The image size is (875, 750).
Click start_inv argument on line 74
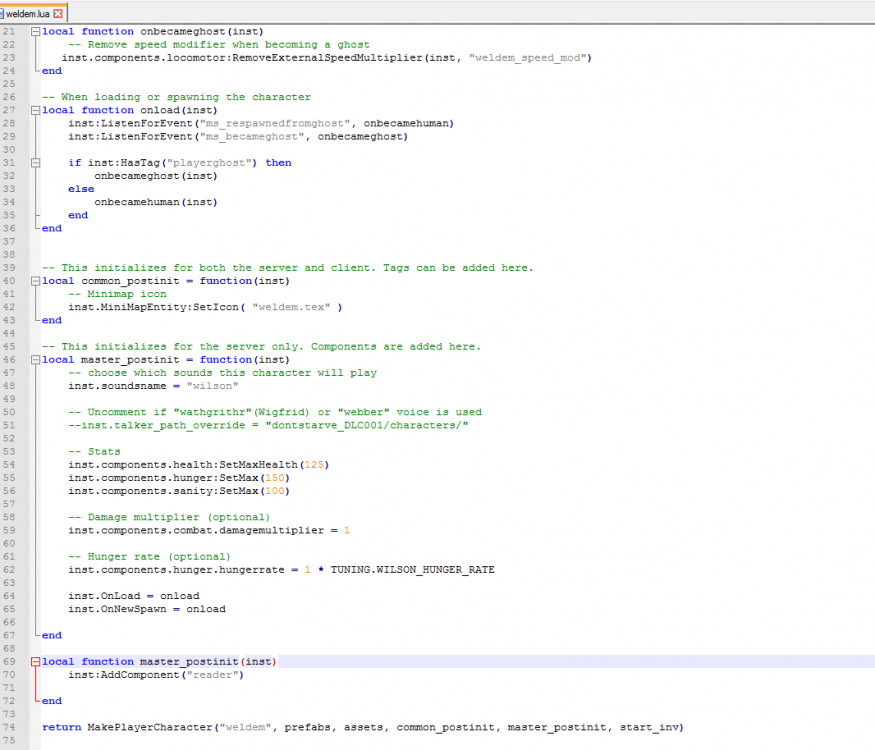coord(648,727)
